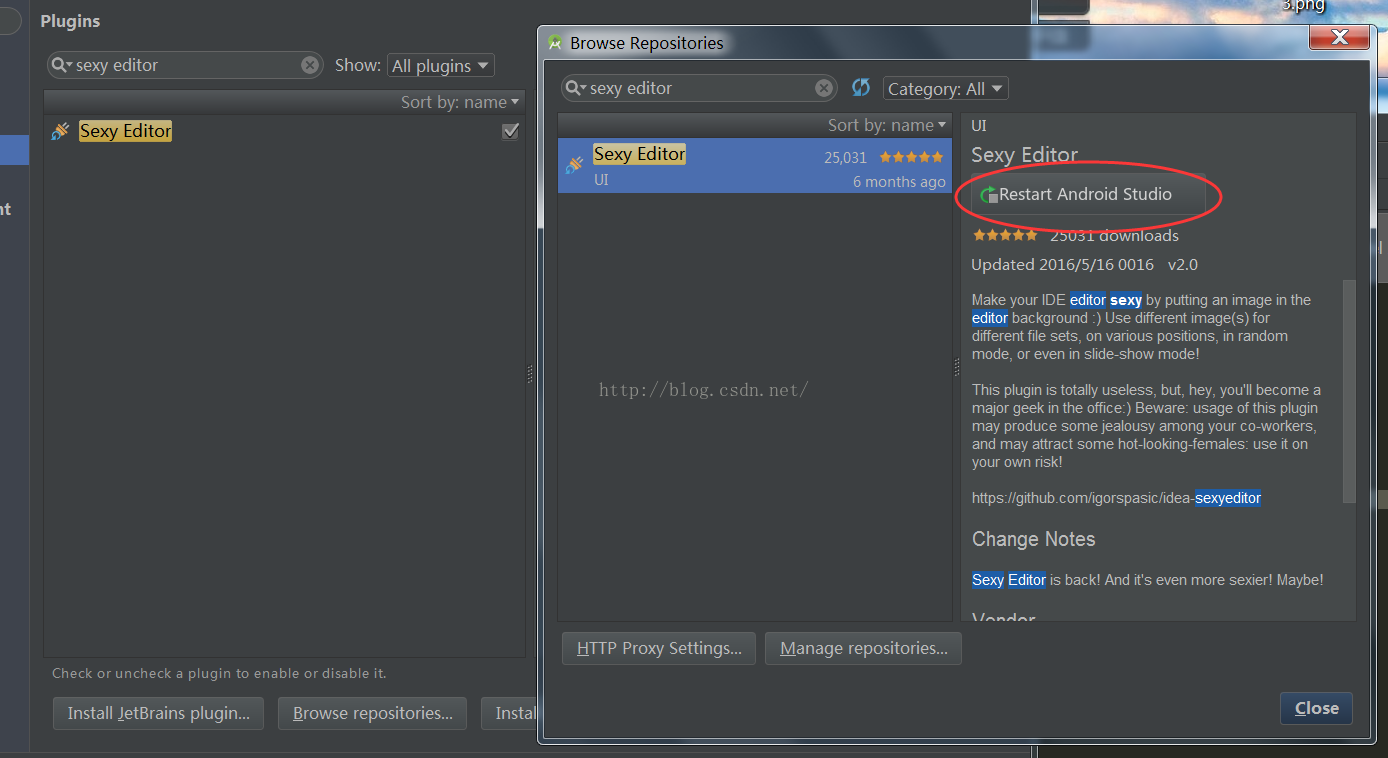Click Restart Android Studio button

click(x=1088, y=195)
